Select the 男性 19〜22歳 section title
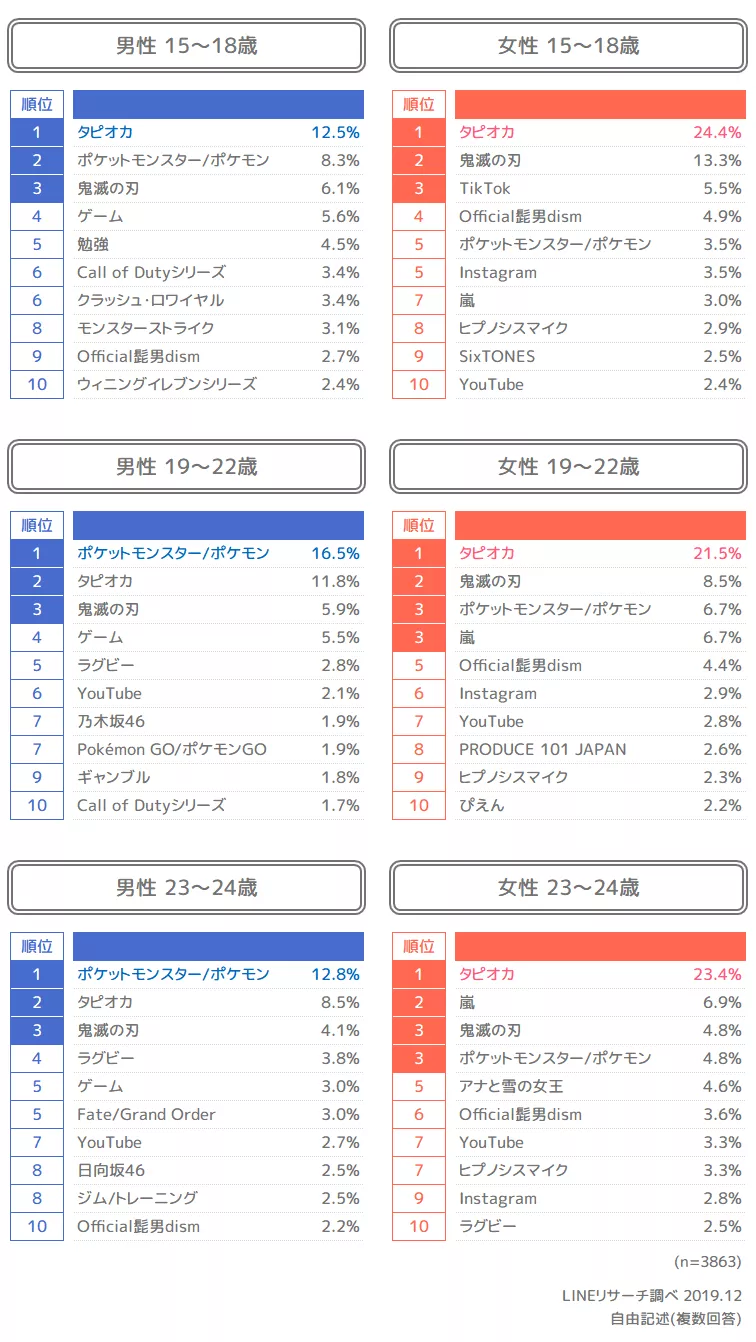Screen dimensions: 756x1342 [x=186, y=467]
